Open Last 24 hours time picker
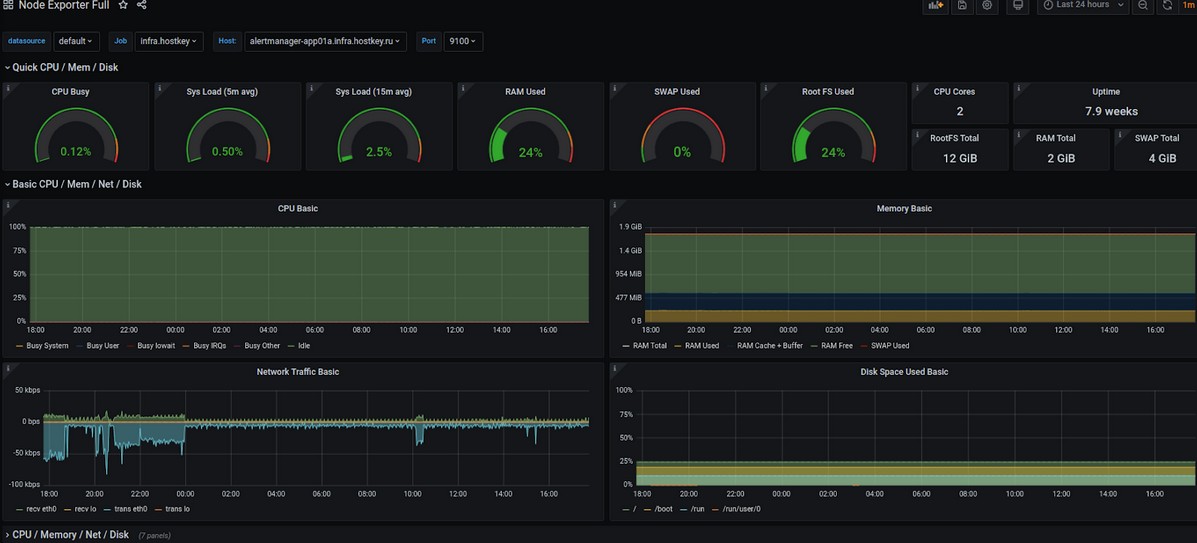1197x543 pixels. coord(1083,5)
